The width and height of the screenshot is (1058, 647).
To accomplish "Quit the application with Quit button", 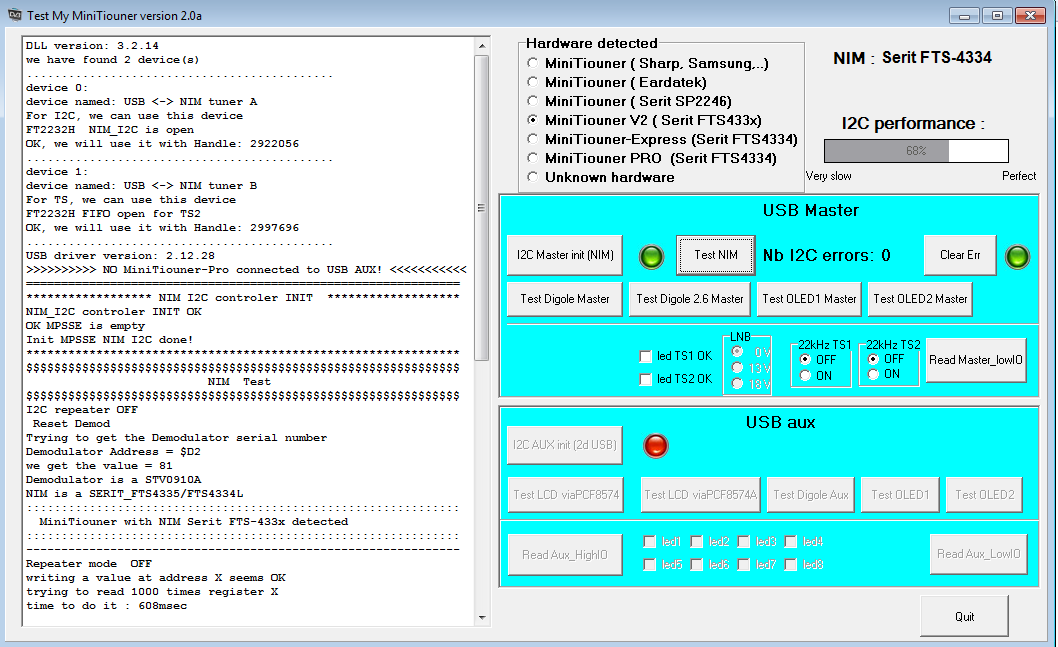I will point(964,616).
